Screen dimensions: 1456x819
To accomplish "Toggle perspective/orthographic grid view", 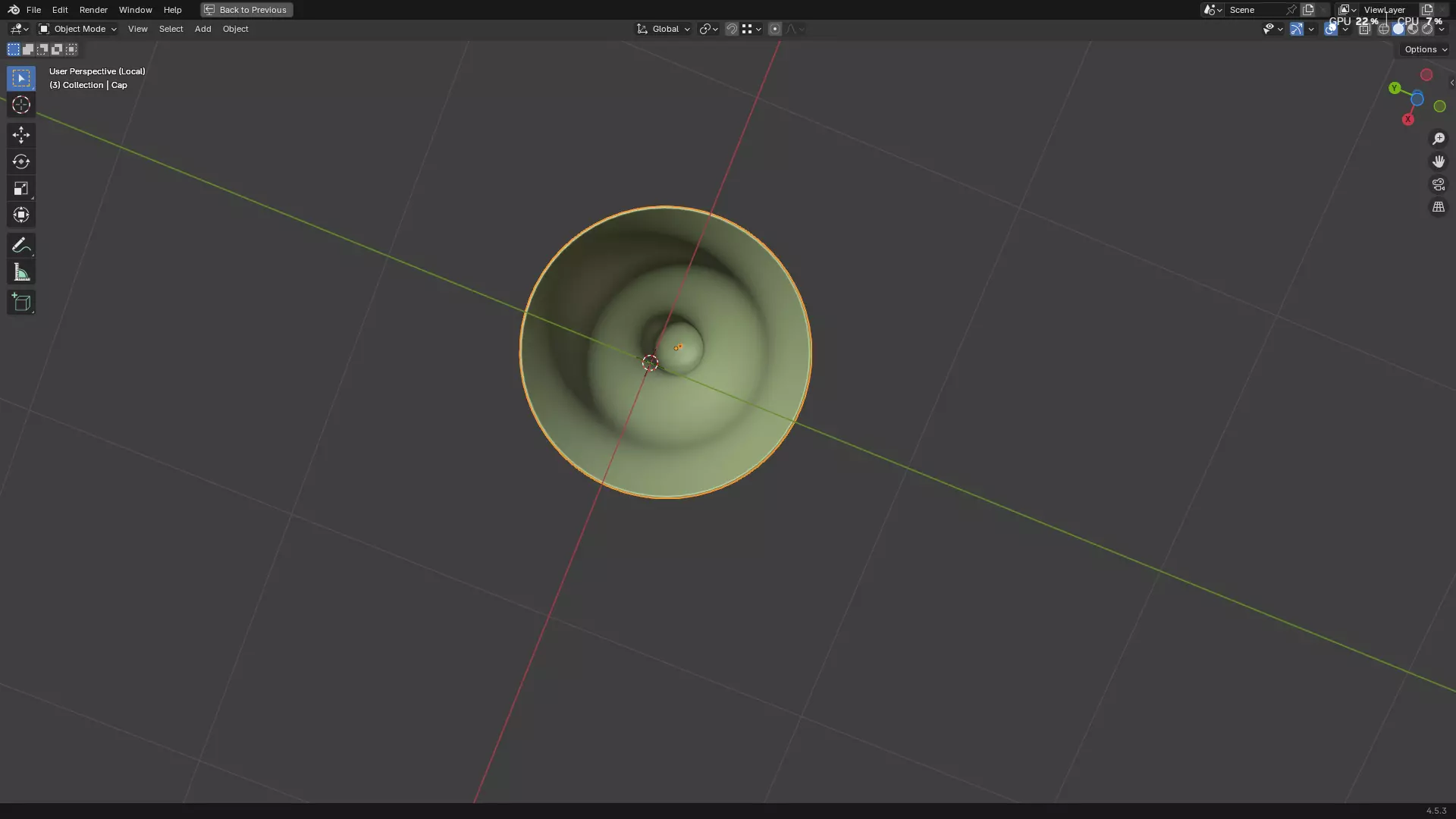I will coord(1438,207).
